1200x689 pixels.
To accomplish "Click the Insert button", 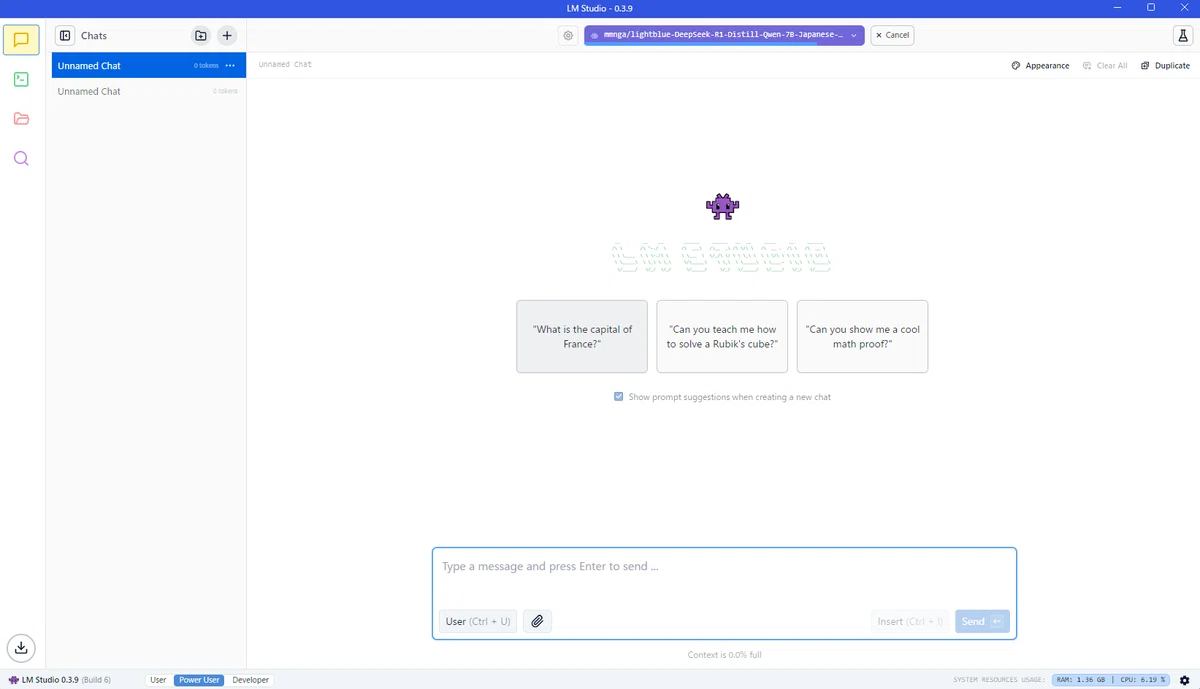I will 910,621.
